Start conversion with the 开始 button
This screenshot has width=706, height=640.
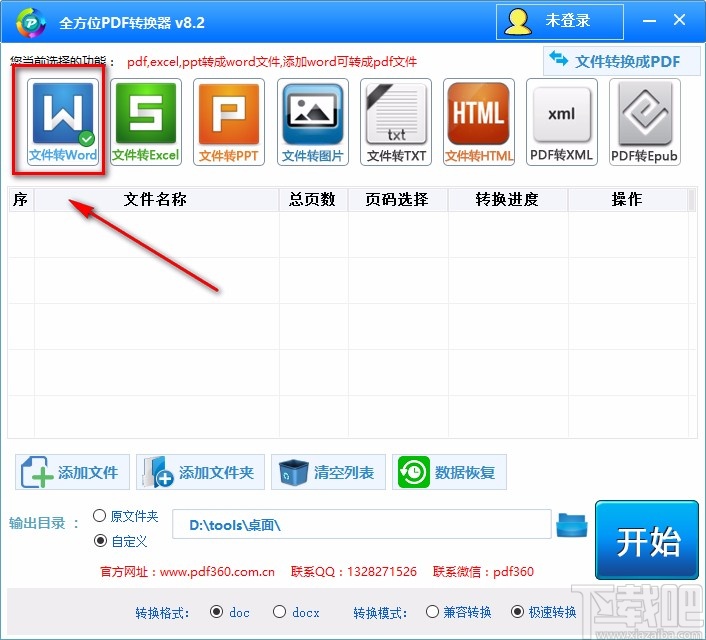[647, 540]
